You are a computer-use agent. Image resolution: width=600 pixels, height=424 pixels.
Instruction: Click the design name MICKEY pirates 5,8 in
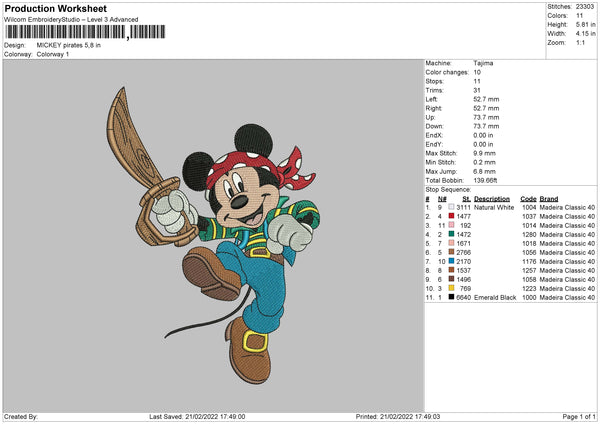[x=69, y=45]
